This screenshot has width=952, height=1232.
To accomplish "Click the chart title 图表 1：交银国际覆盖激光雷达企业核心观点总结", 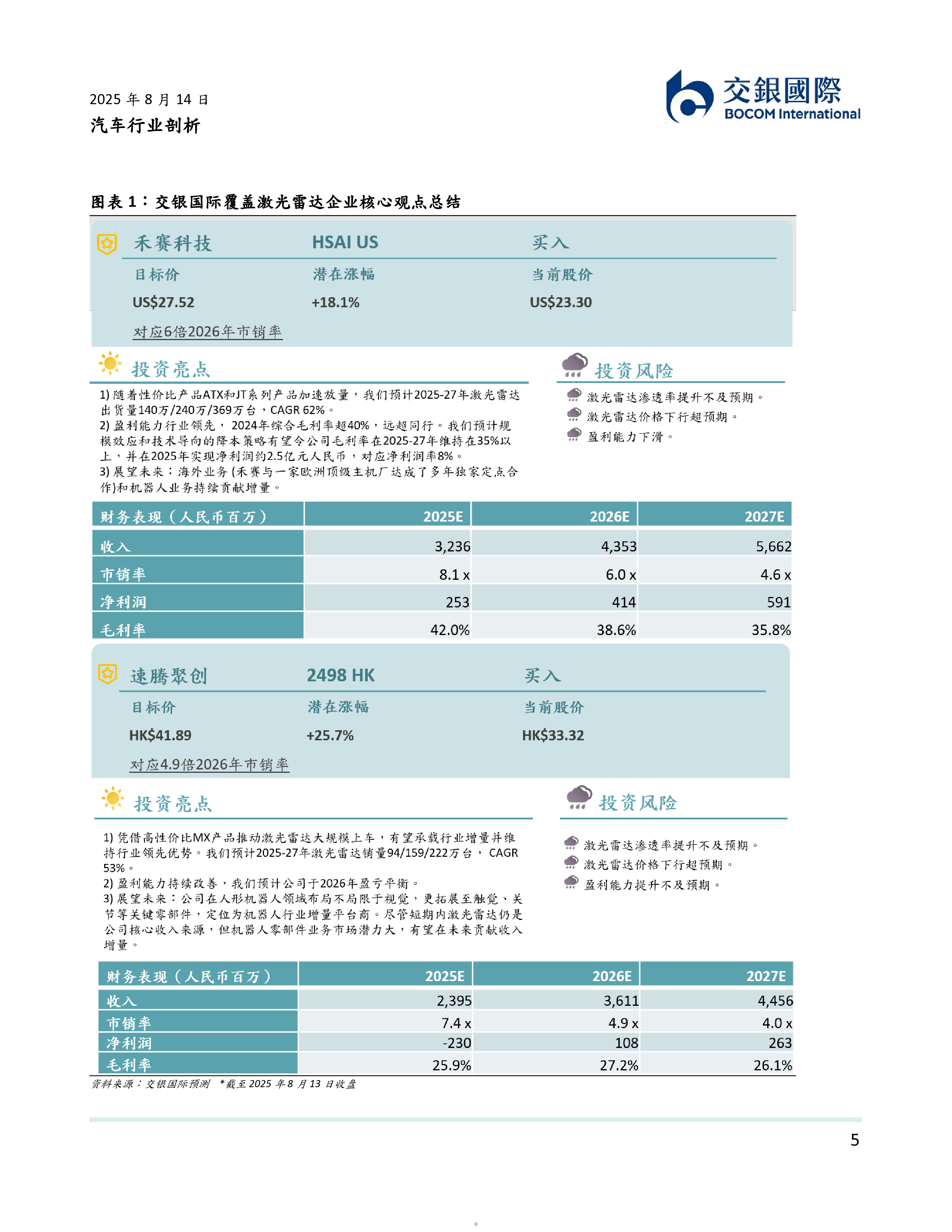I will [x=276, y=202].
